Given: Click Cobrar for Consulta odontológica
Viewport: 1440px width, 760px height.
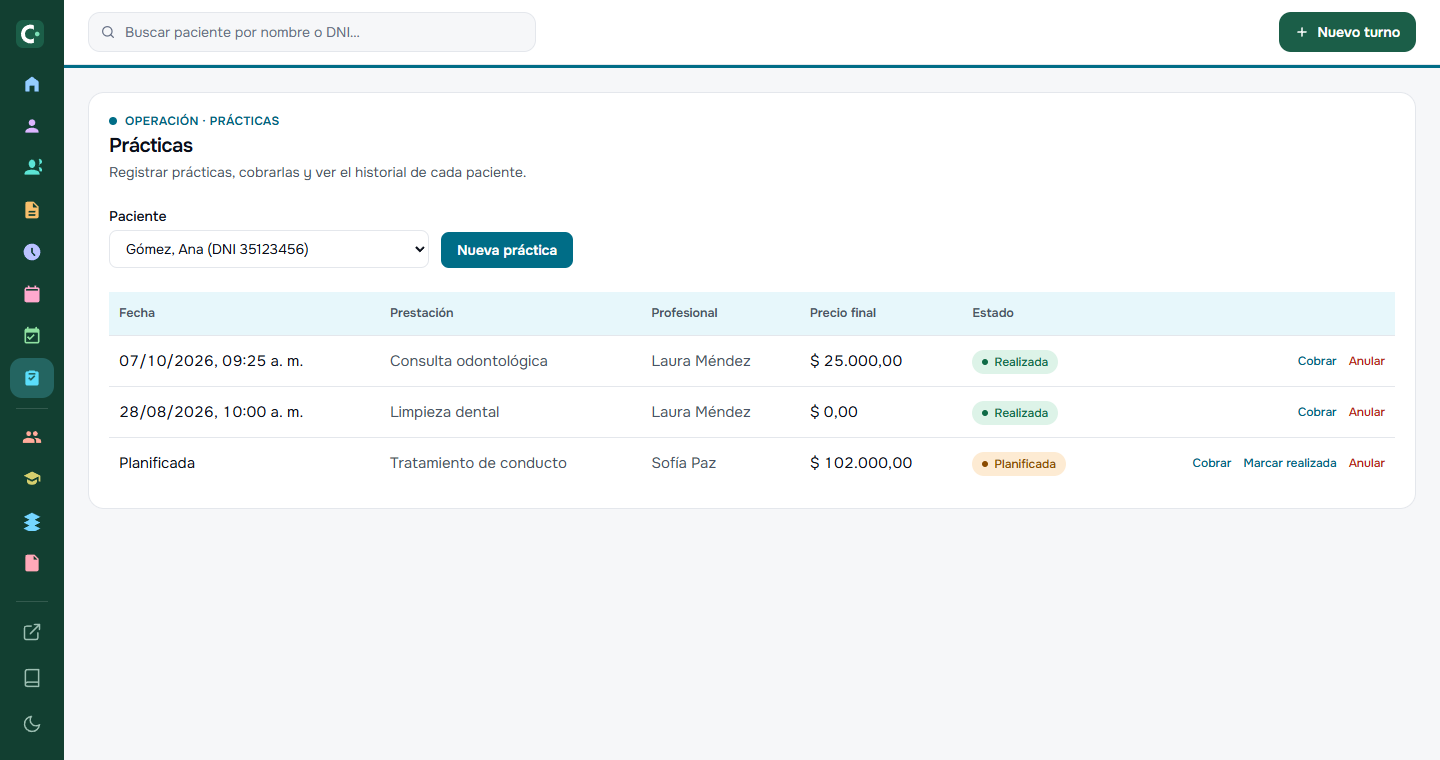Looking at the screenshot, I should point(1317,361).
